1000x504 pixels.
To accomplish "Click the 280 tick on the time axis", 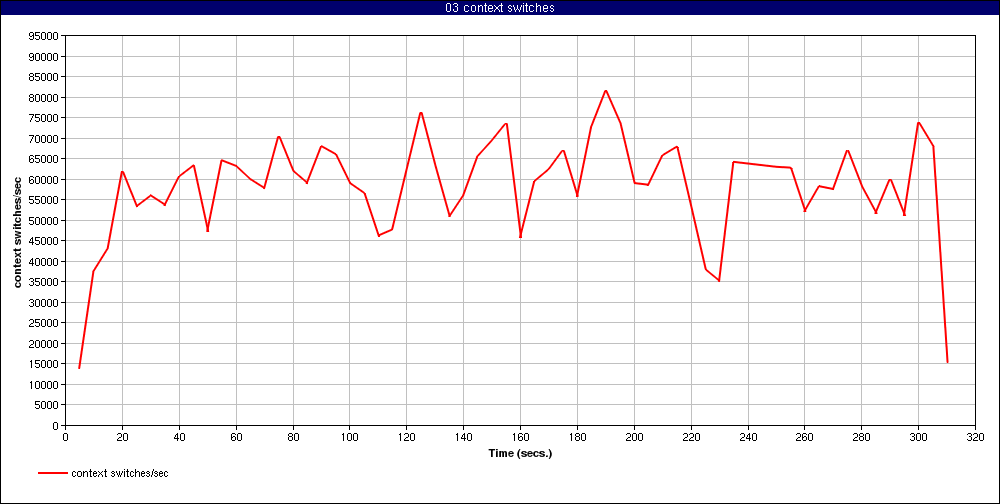I will 862,437.
